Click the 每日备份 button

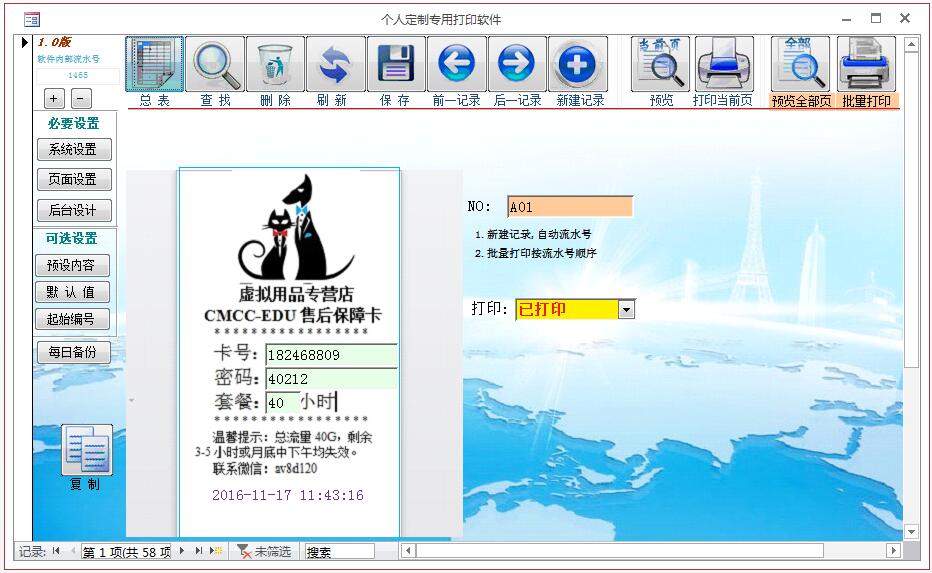(74, 352)
